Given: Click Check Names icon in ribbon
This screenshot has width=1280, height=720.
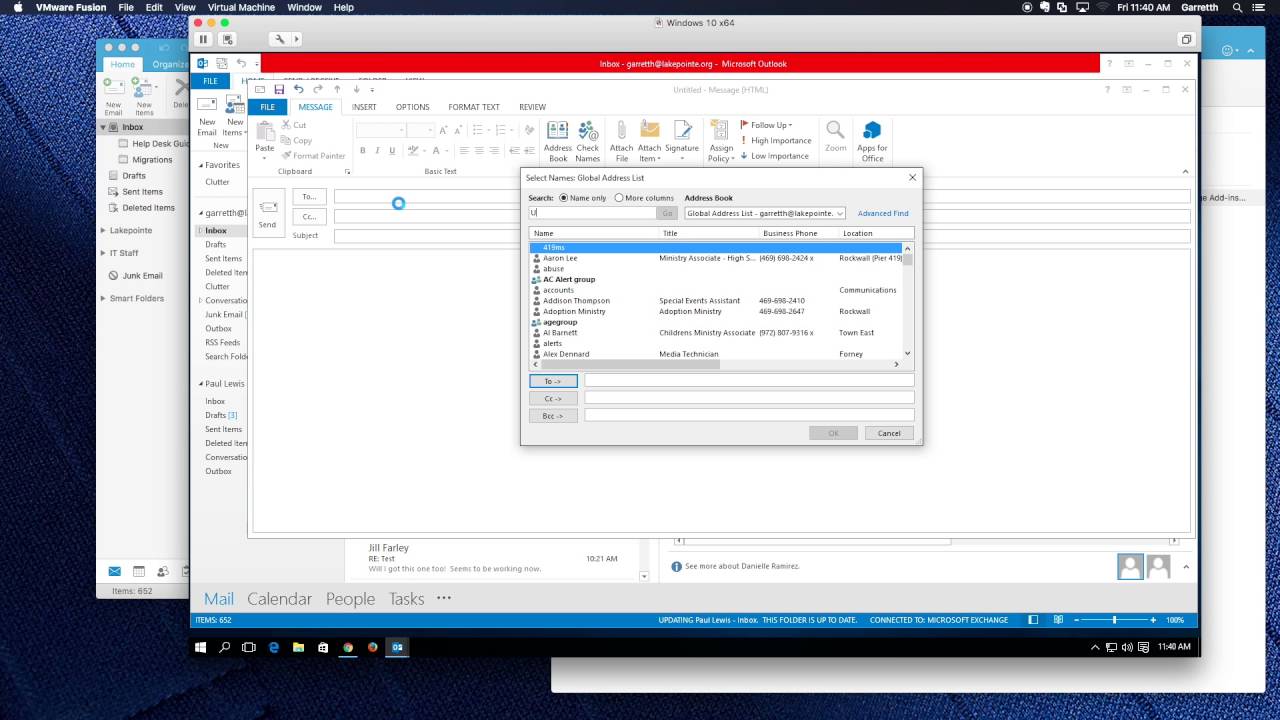Looking at the screenshot, I should pyautogui.click(x=588, y=141).
